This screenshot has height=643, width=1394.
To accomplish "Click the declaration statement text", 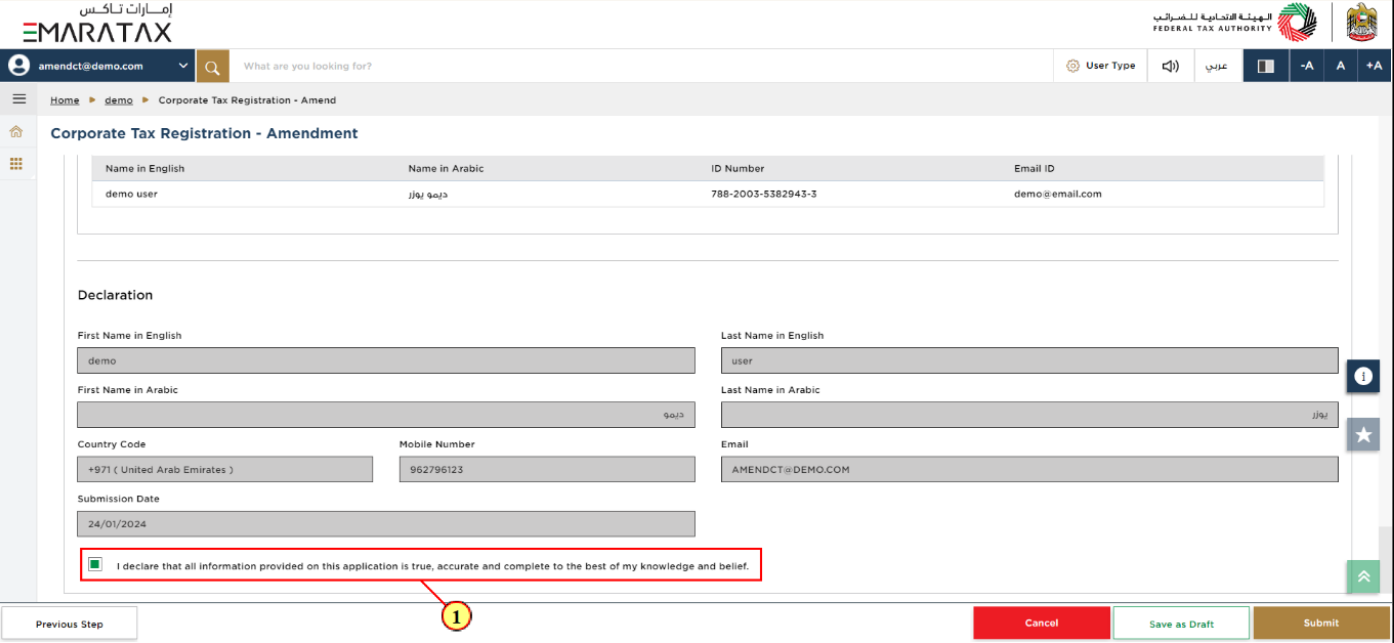I will pos(432,566).
